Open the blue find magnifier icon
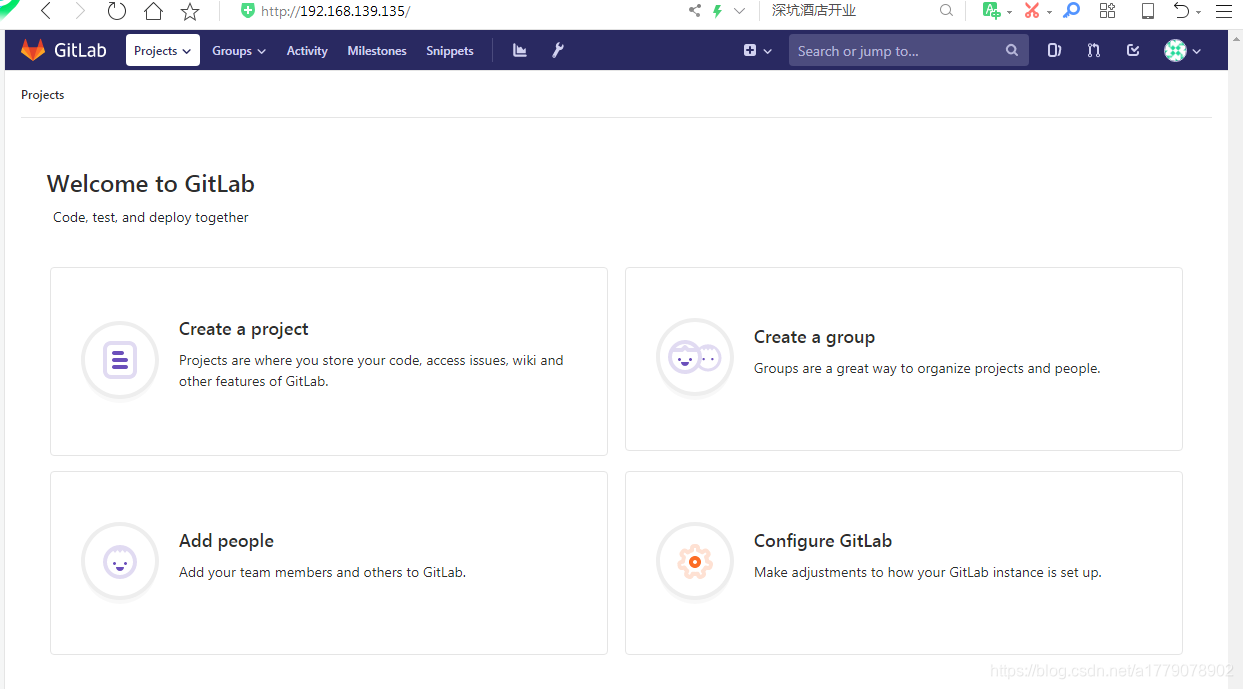The height and width of the screenshot is (689, 1243). coord(1071,11)
